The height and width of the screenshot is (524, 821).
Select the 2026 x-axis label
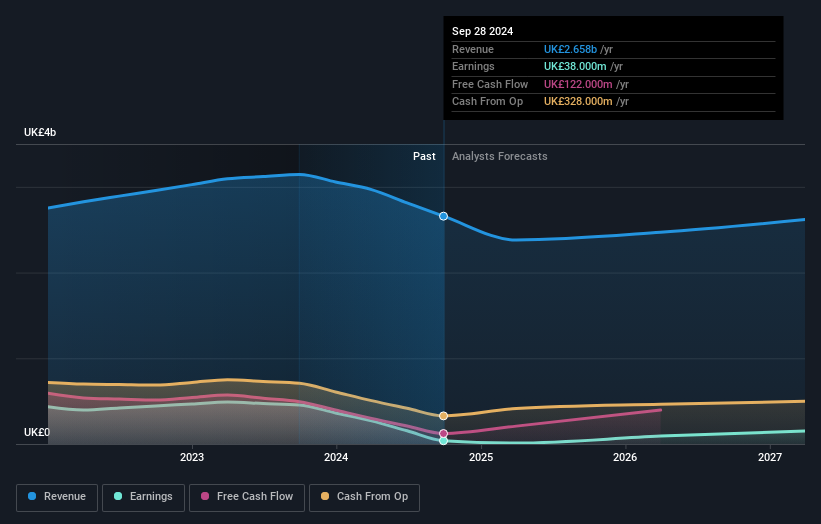625,457
